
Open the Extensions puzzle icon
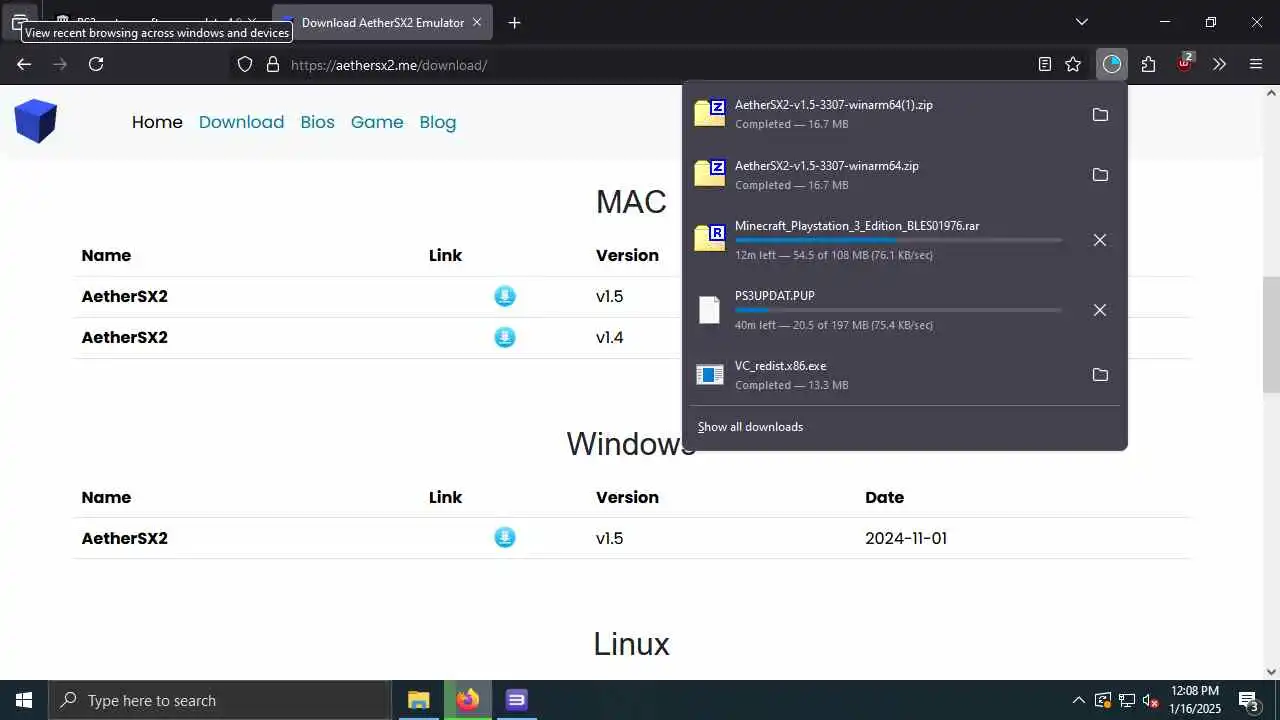point(1148,64)
